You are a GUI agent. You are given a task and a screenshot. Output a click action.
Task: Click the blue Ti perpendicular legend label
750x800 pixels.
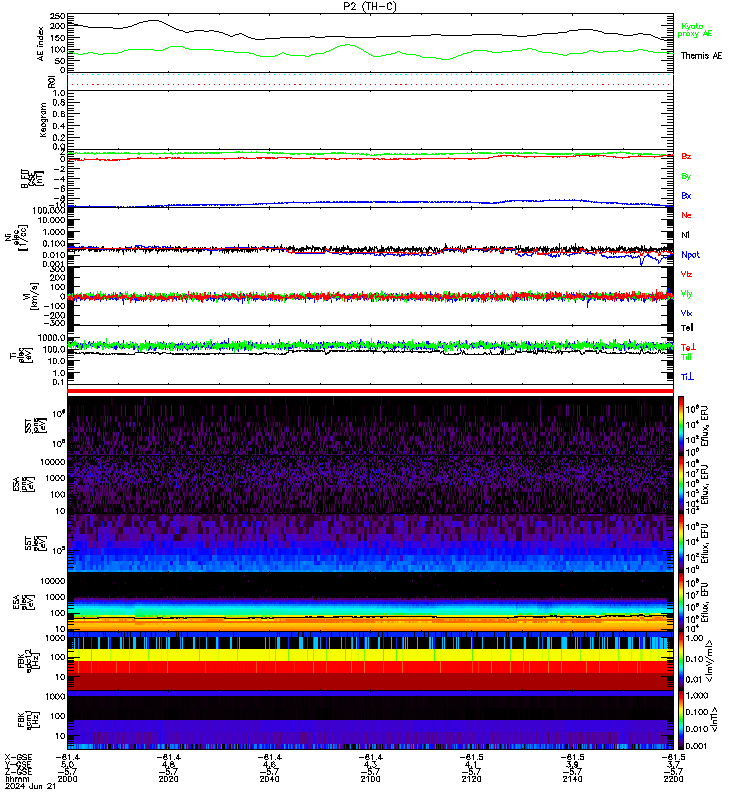point(687,377)
